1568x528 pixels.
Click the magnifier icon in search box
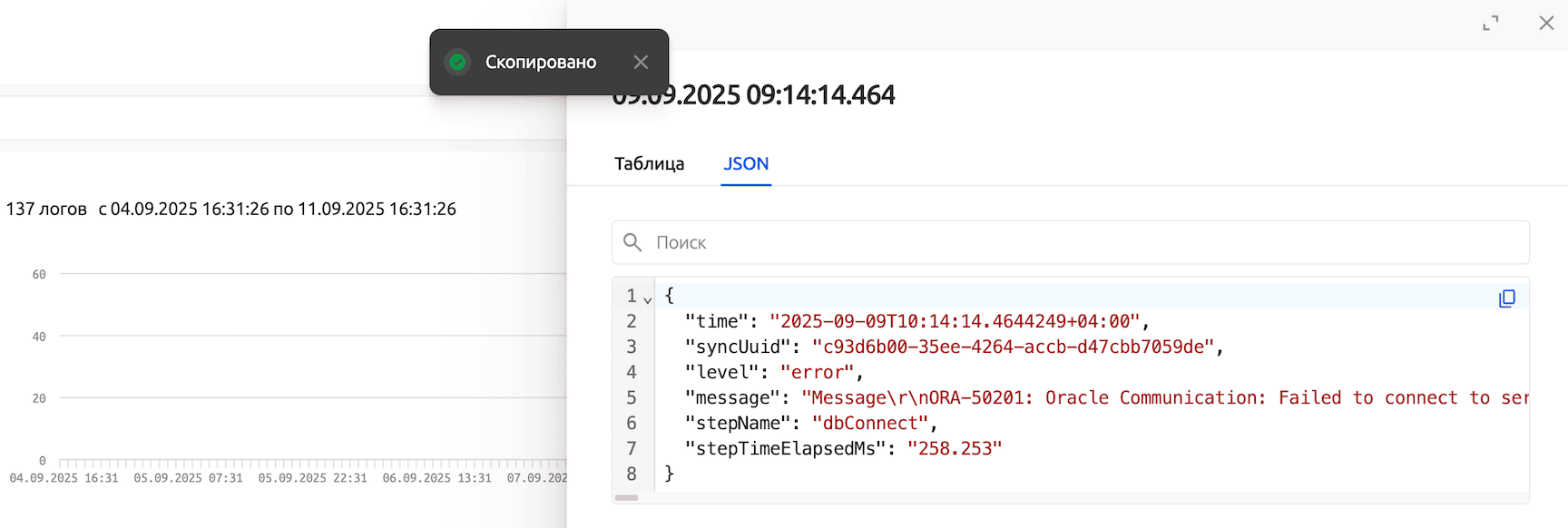tap(632, 242)
